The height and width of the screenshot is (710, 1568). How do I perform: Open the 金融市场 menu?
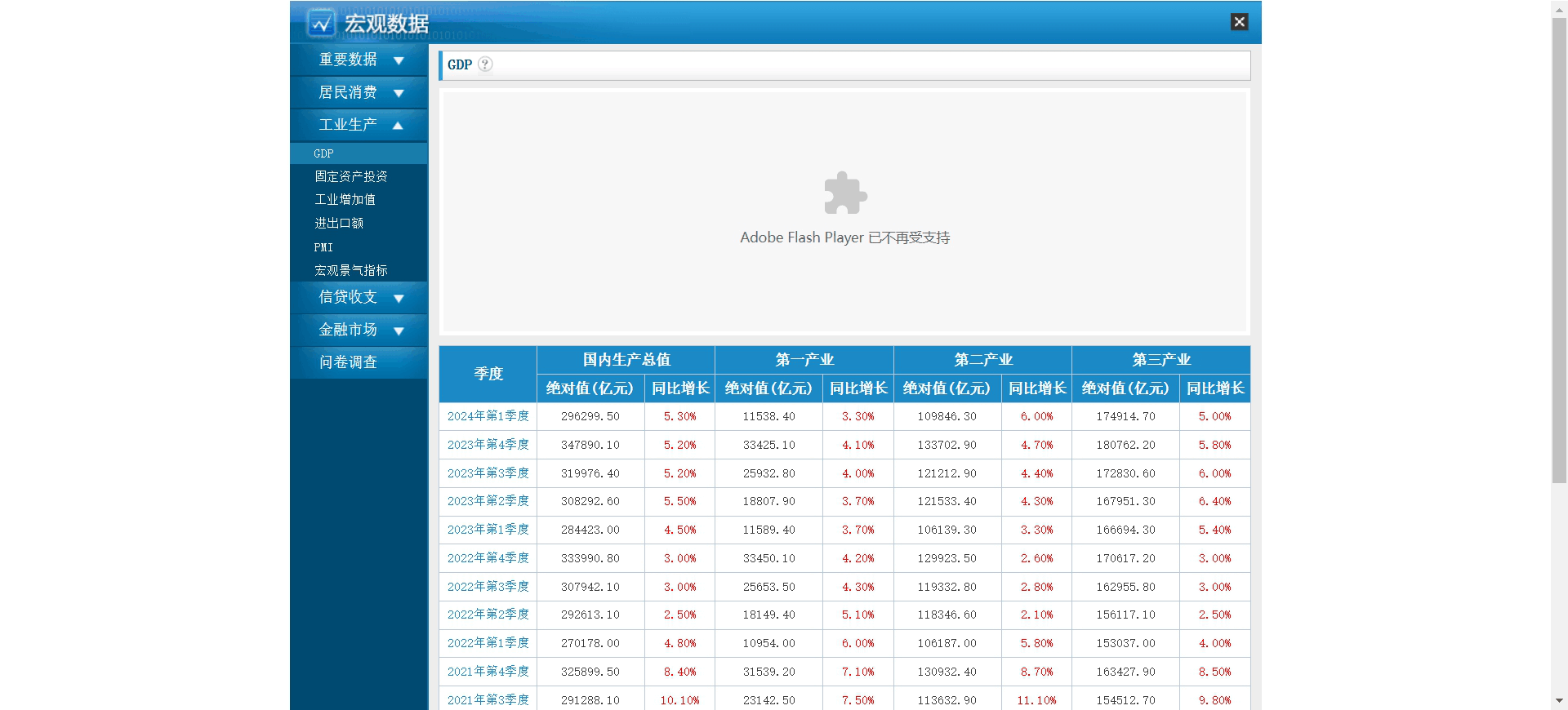(x=348, y=330)
